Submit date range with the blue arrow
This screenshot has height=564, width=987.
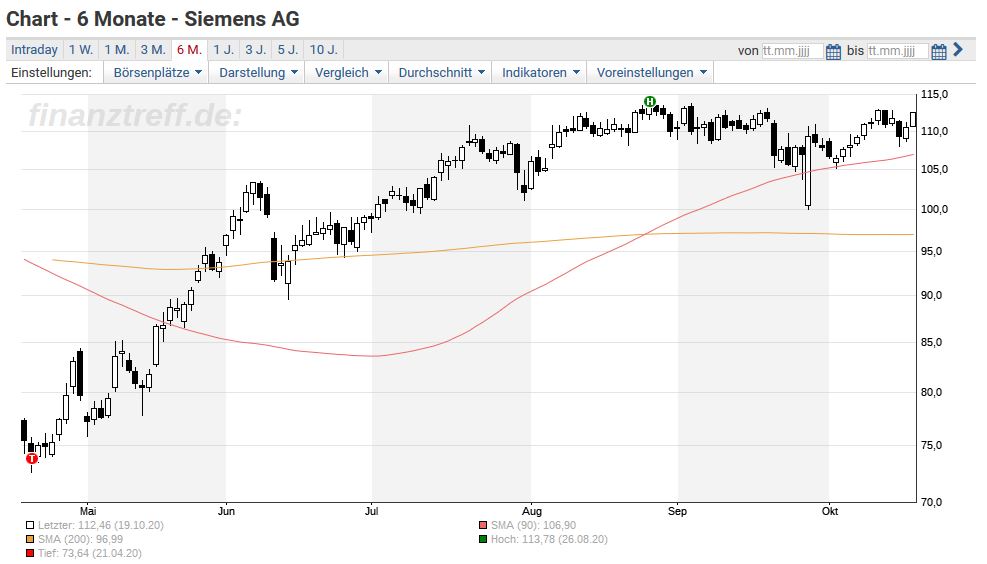[x=958, y=49]
